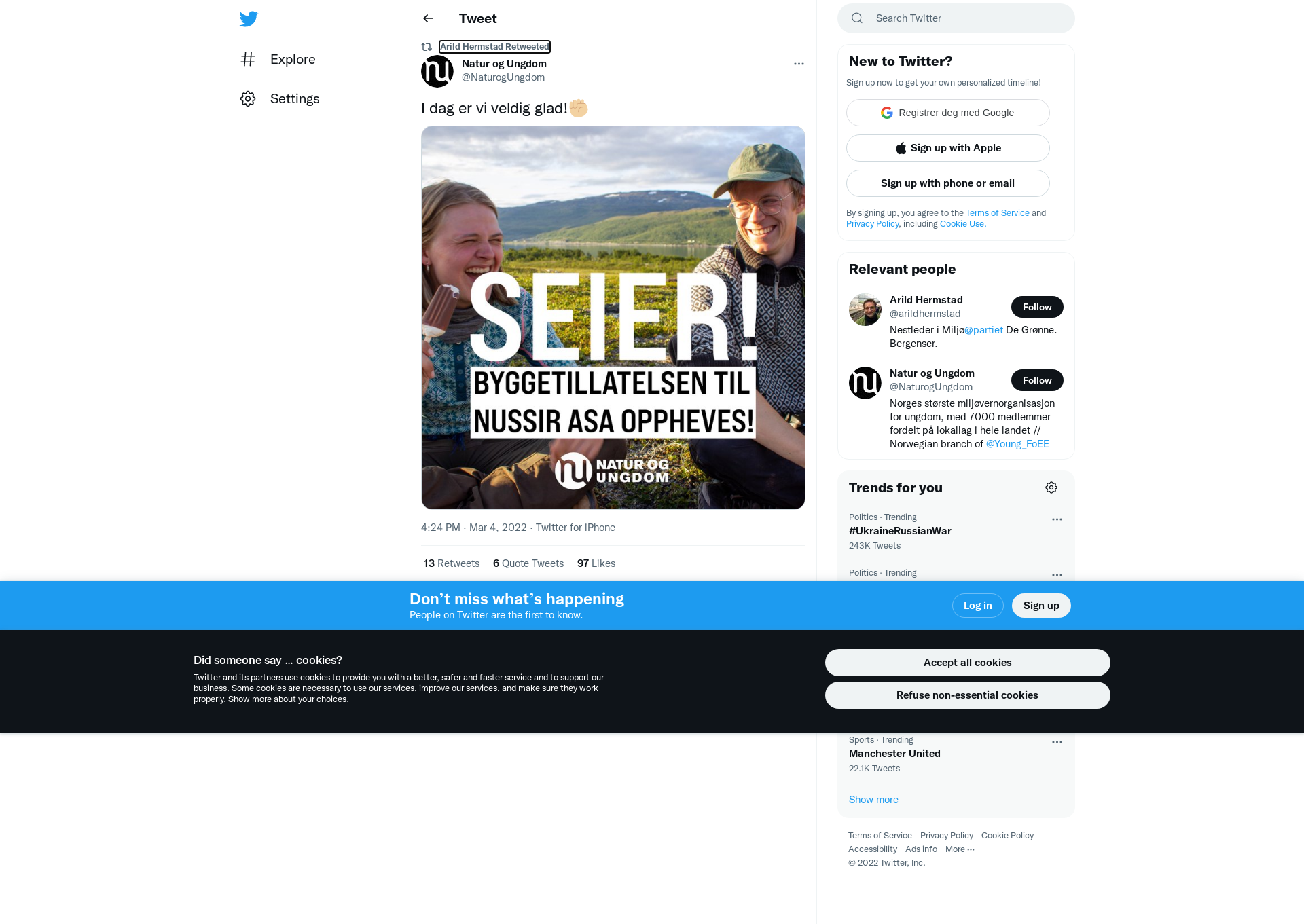This screenshot has width=1304, height=924.
Task: Open the tweet's three-dot more menu
Action: pos(799,64)
